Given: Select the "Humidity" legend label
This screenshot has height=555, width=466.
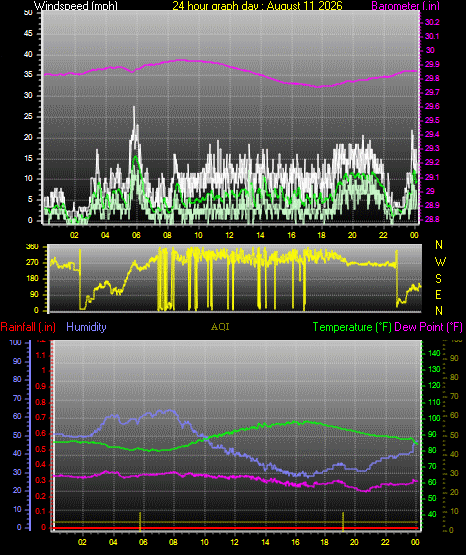Looking at the screenshot, I should coord(86,327).
